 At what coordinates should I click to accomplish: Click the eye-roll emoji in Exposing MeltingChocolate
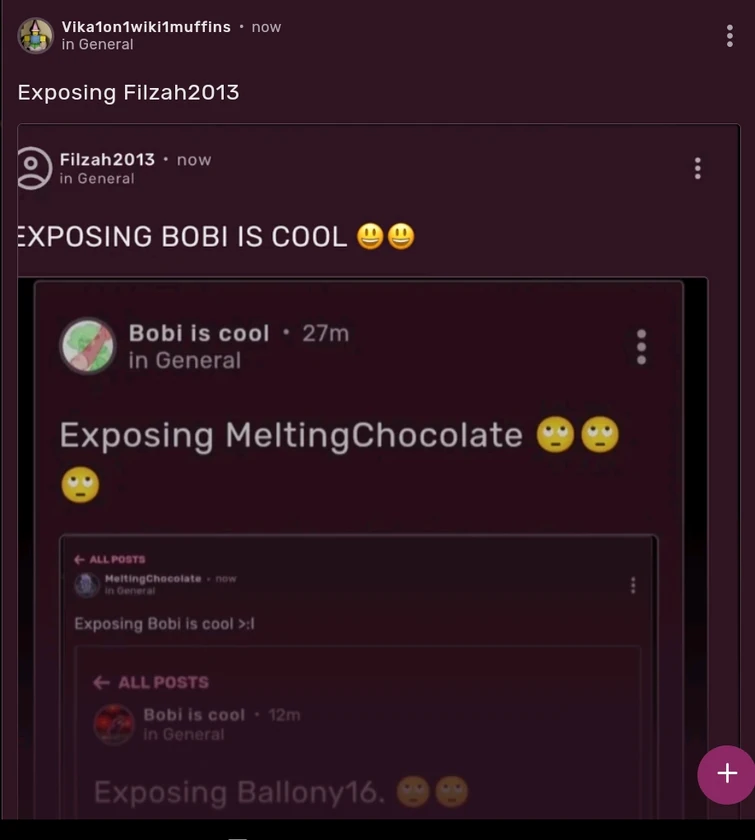[556, 433]
